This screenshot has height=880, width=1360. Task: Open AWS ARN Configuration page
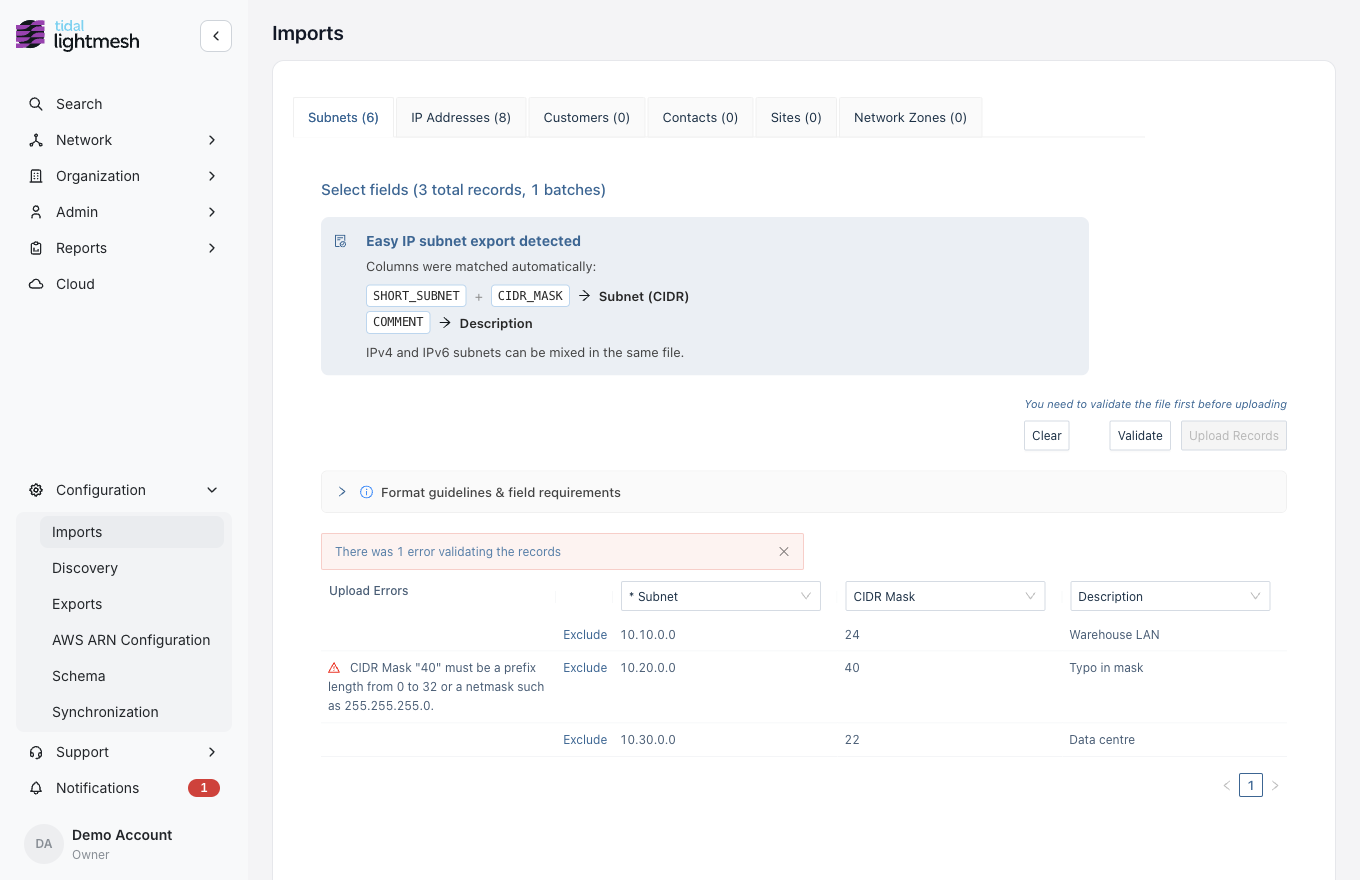tap(132, 640)
